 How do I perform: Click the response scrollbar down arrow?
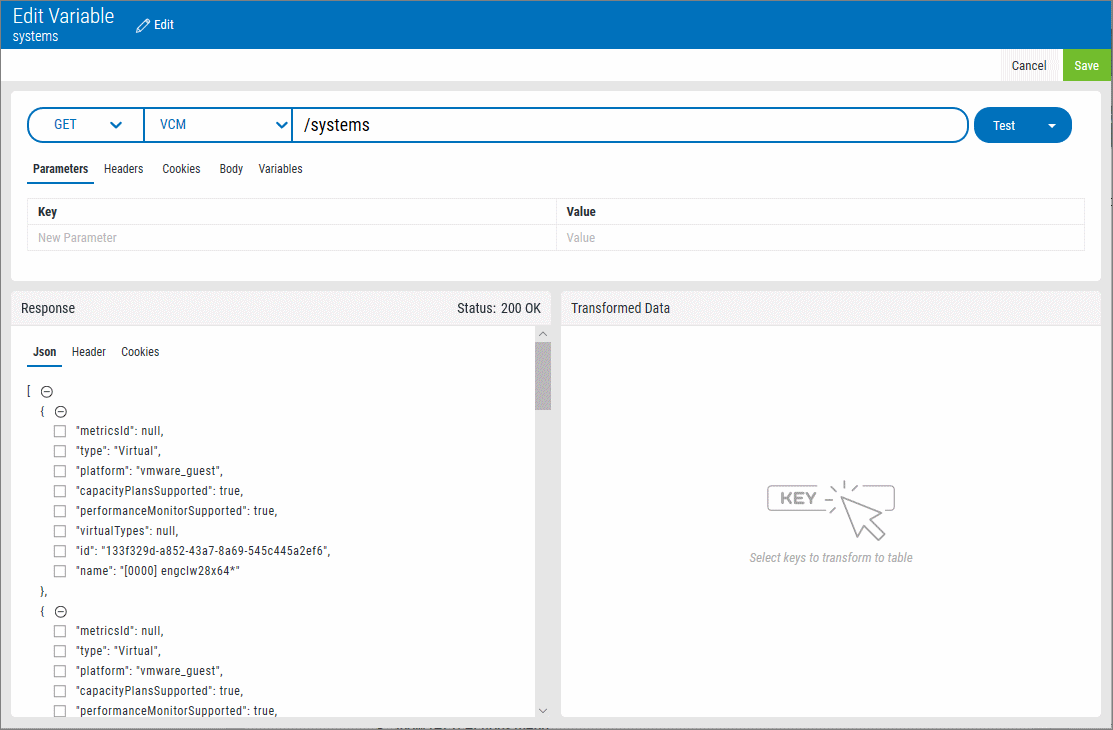[x=543, y=709]
